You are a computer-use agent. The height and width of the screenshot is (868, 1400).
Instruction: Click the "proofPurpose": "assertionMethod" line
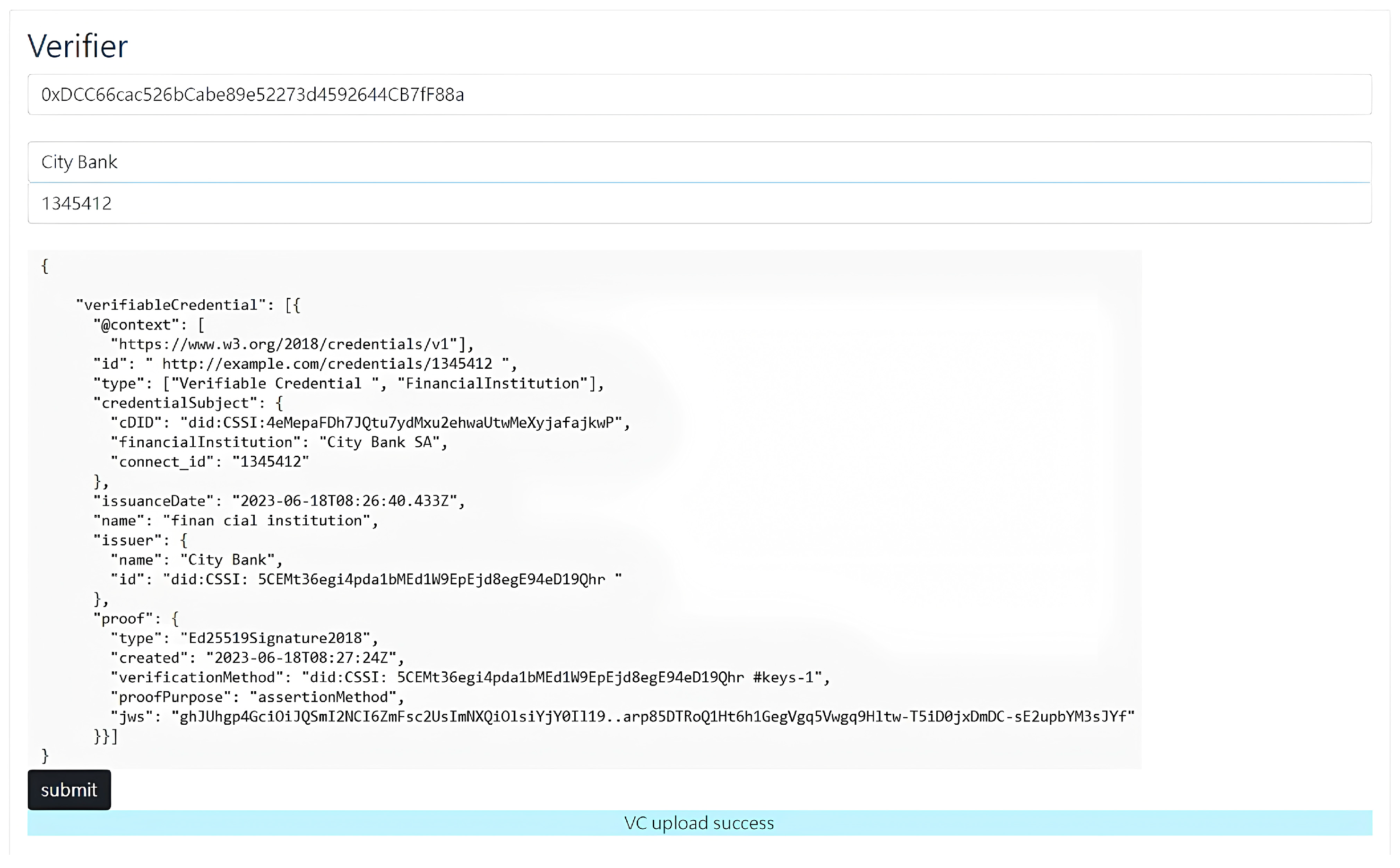(x=258, y=697)
